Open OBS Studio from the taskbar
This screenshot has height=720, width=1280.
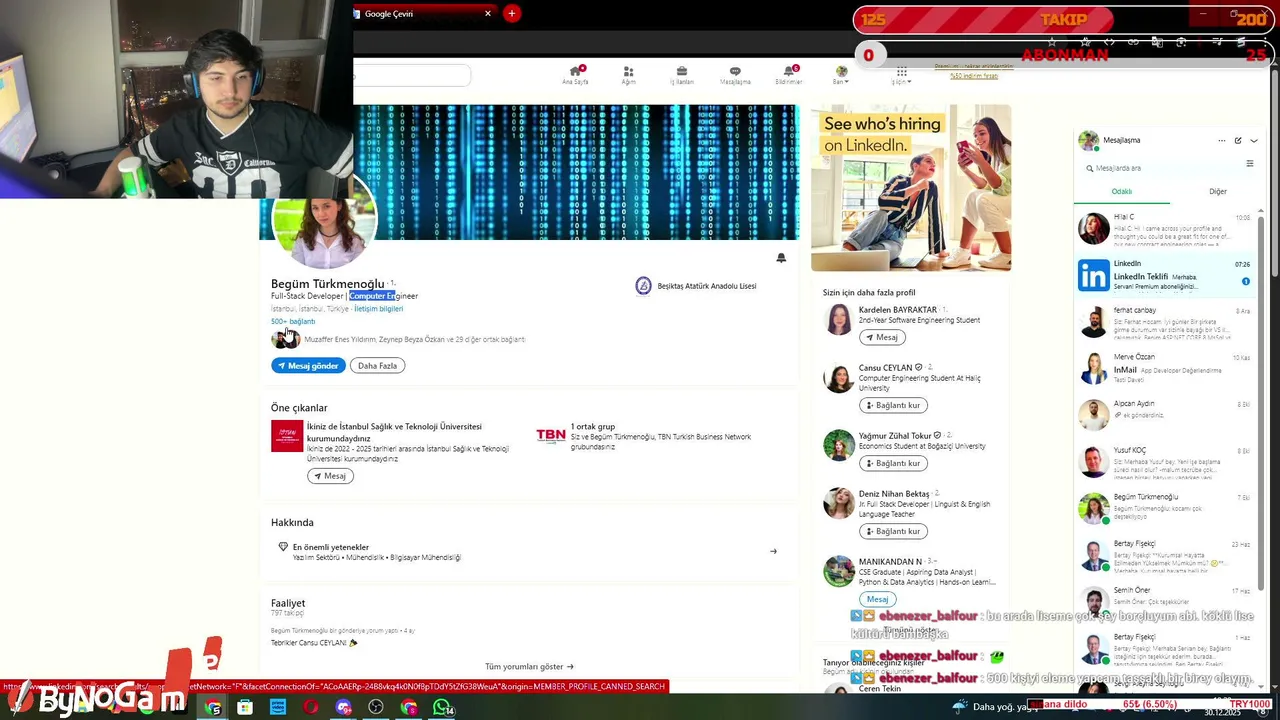376,708
